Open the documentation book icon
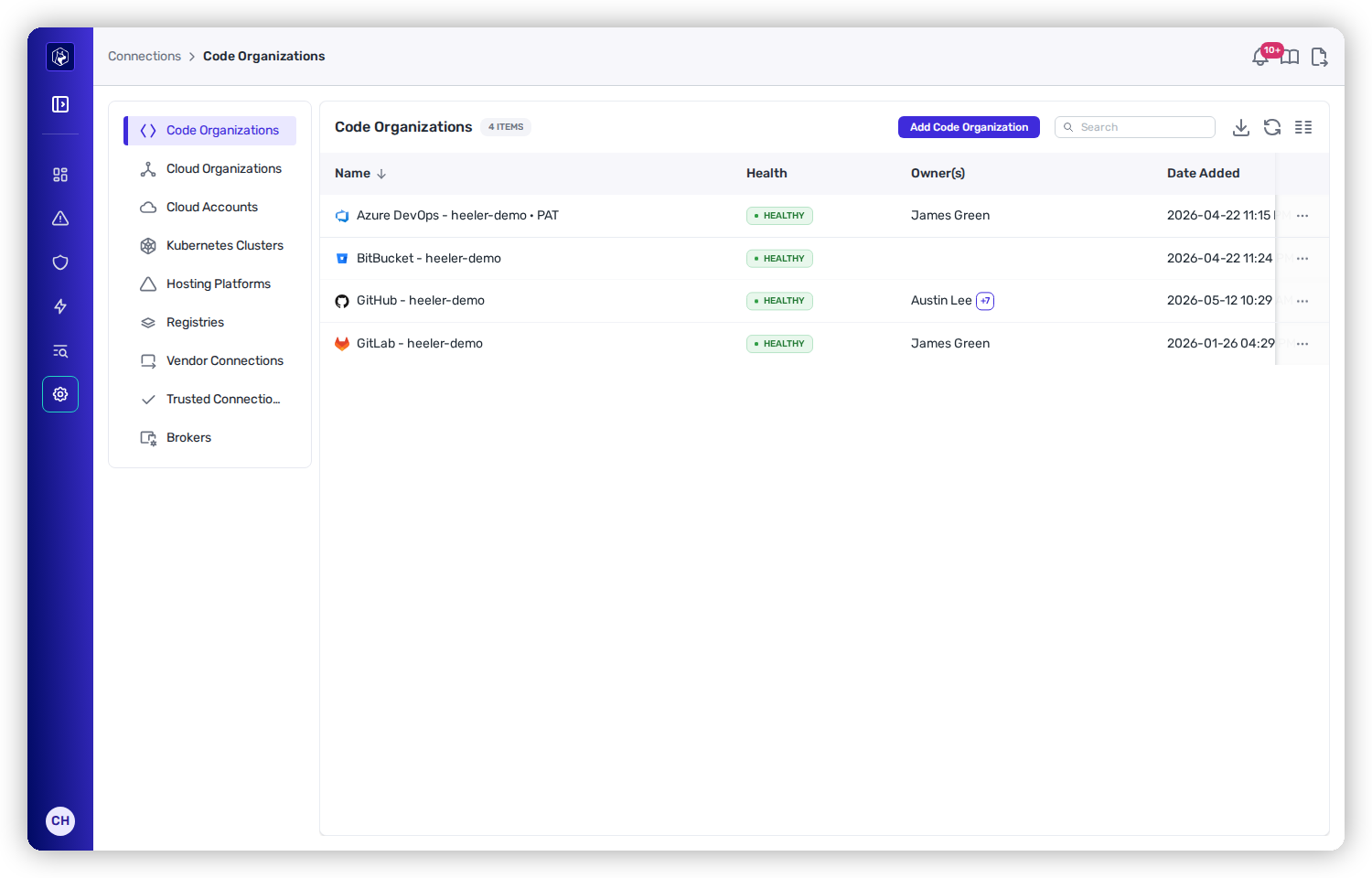The width and height of the screenshot is (1372, 878). click(x=1290, y=57)
